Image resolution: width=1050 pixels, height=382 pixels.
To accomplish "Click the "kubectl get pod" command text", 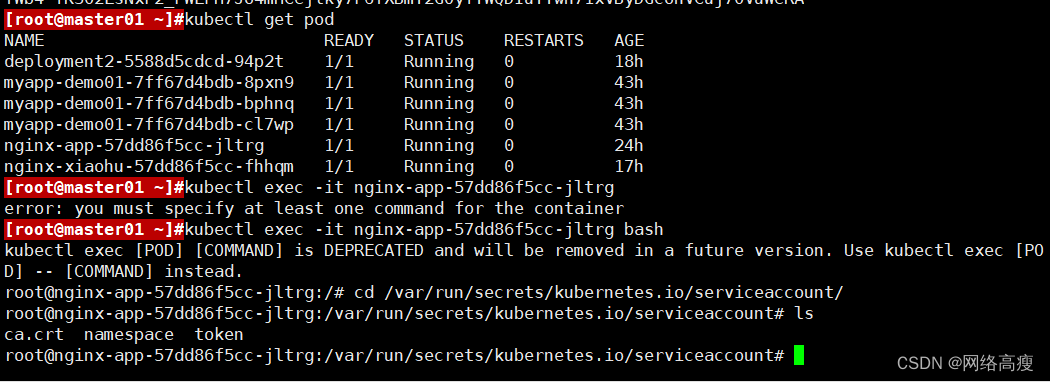I will [x=259, y=19].
